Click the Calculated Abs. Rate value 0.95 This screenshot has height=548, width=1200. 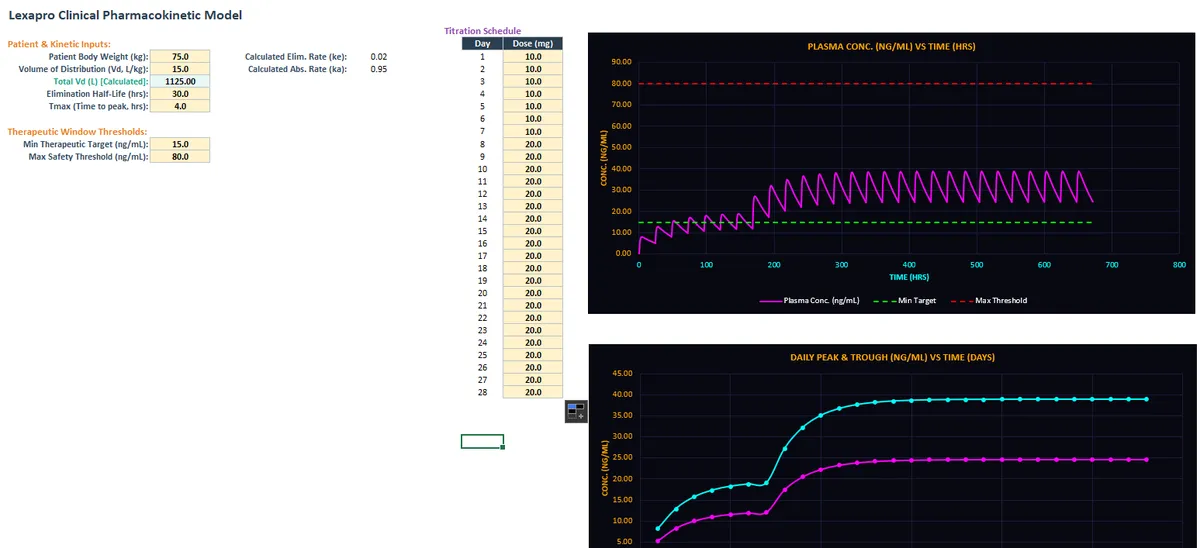point(379,69)
